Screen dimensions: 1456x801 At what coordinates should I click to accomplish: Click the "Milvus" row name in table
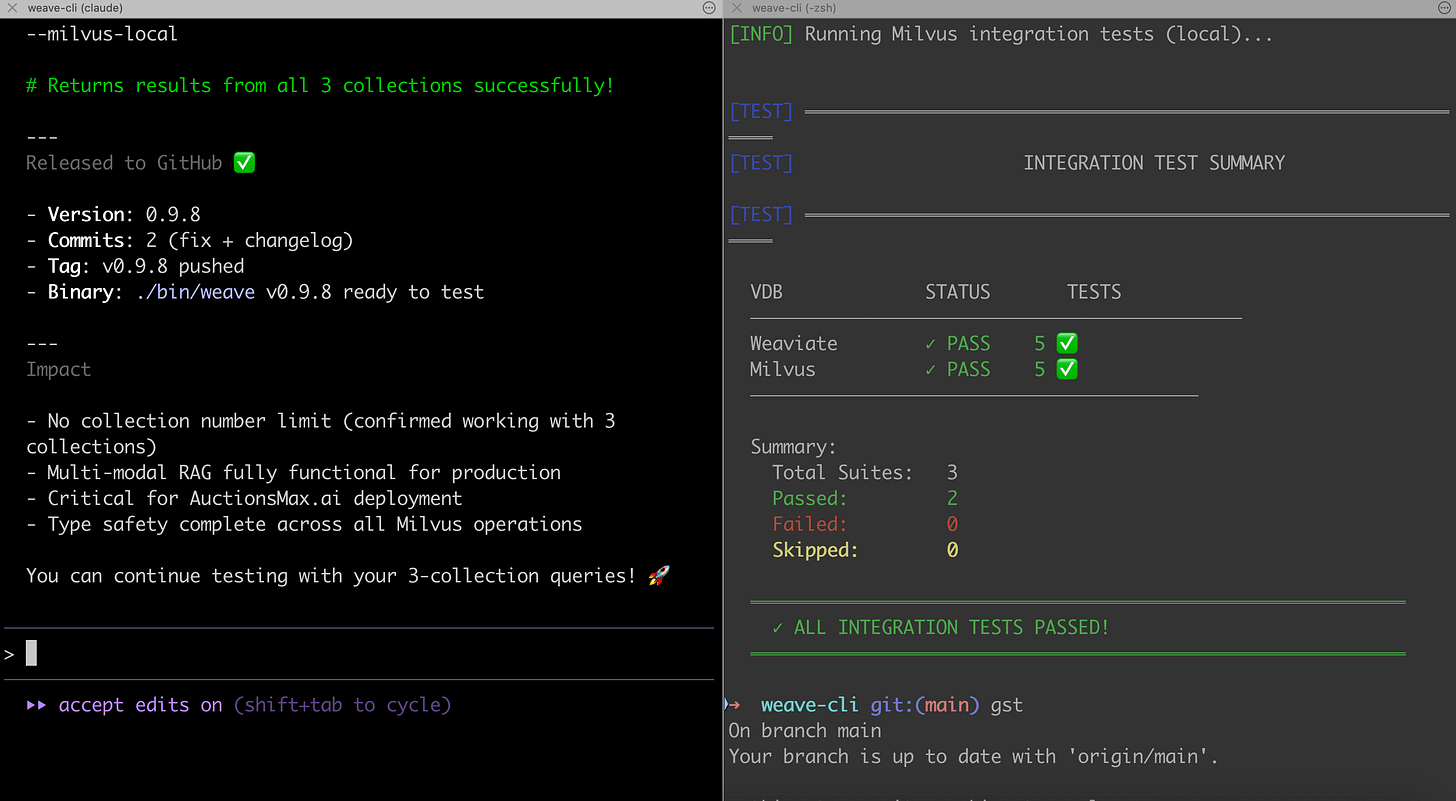pyautogui.click(x=783, y=369)
